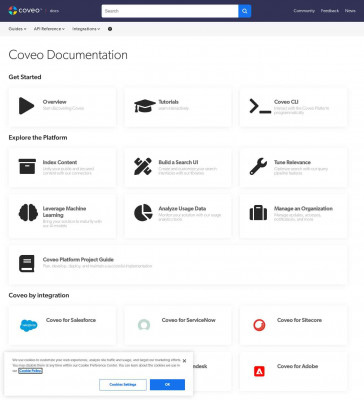Click the Coveo CLI terminal prompt icon
Screen dimensions: 364x400
260,106
